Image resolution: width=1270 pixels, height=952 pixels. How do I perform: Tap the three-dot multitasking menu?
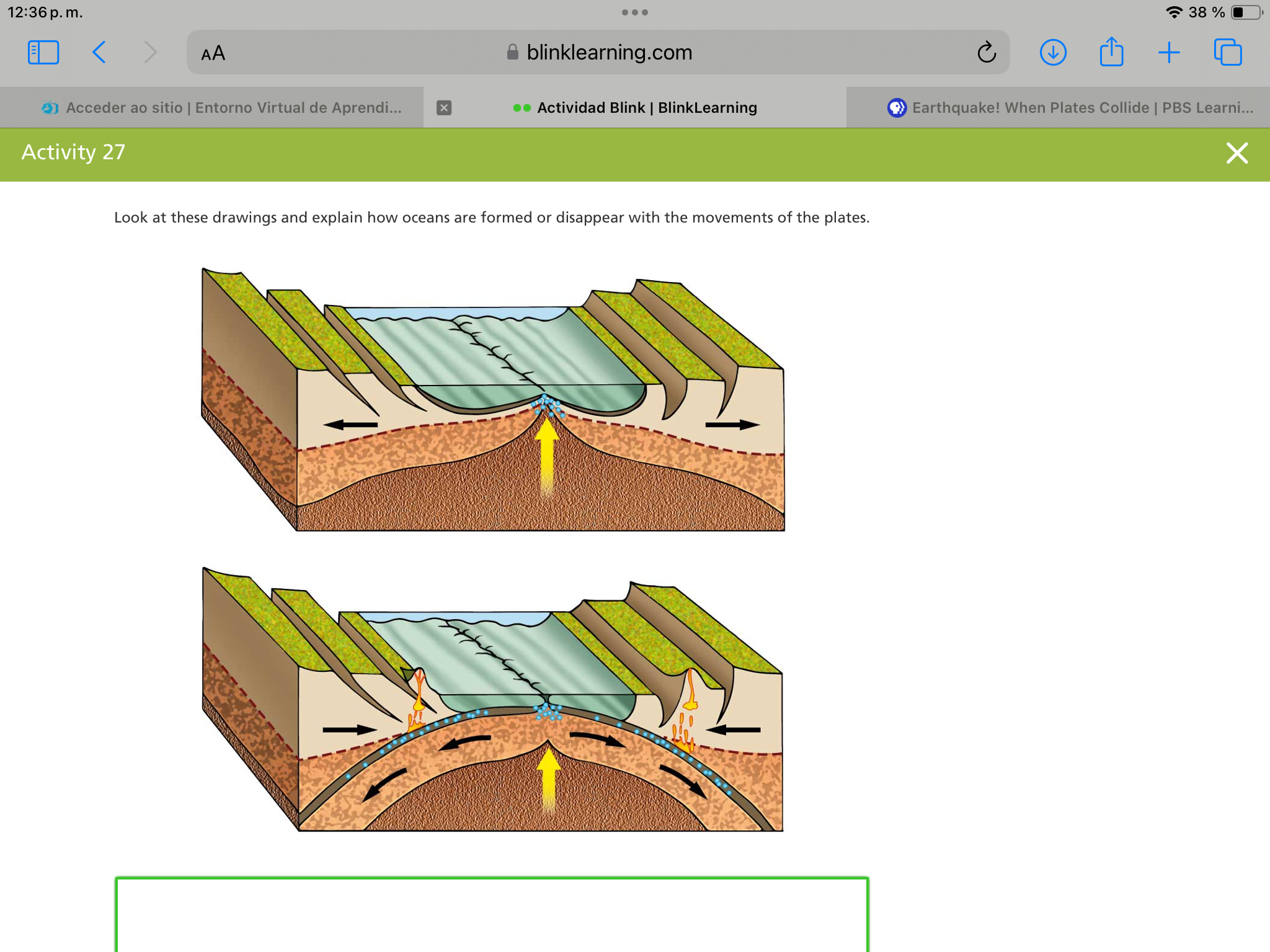tap(634, 12)
